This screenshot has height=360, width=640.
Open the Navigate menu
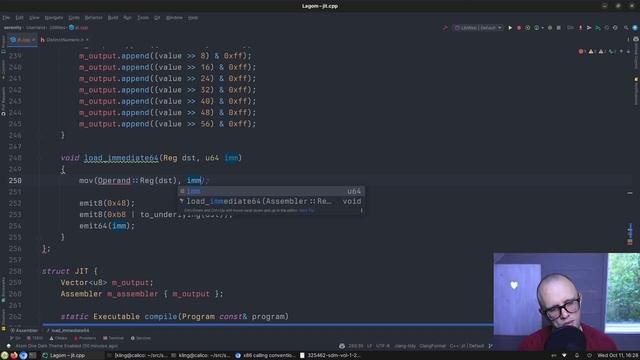54,18
